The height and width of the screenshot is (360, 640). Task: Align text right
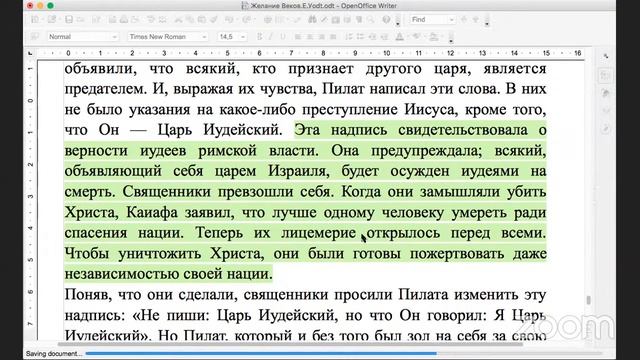pos(322,37)
